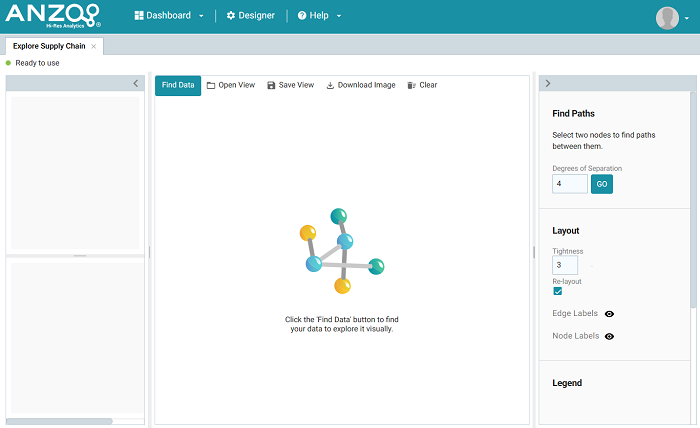Collapse the left panel using chevron
Viewport: 700px width, 428px height.
pos(136,84)
